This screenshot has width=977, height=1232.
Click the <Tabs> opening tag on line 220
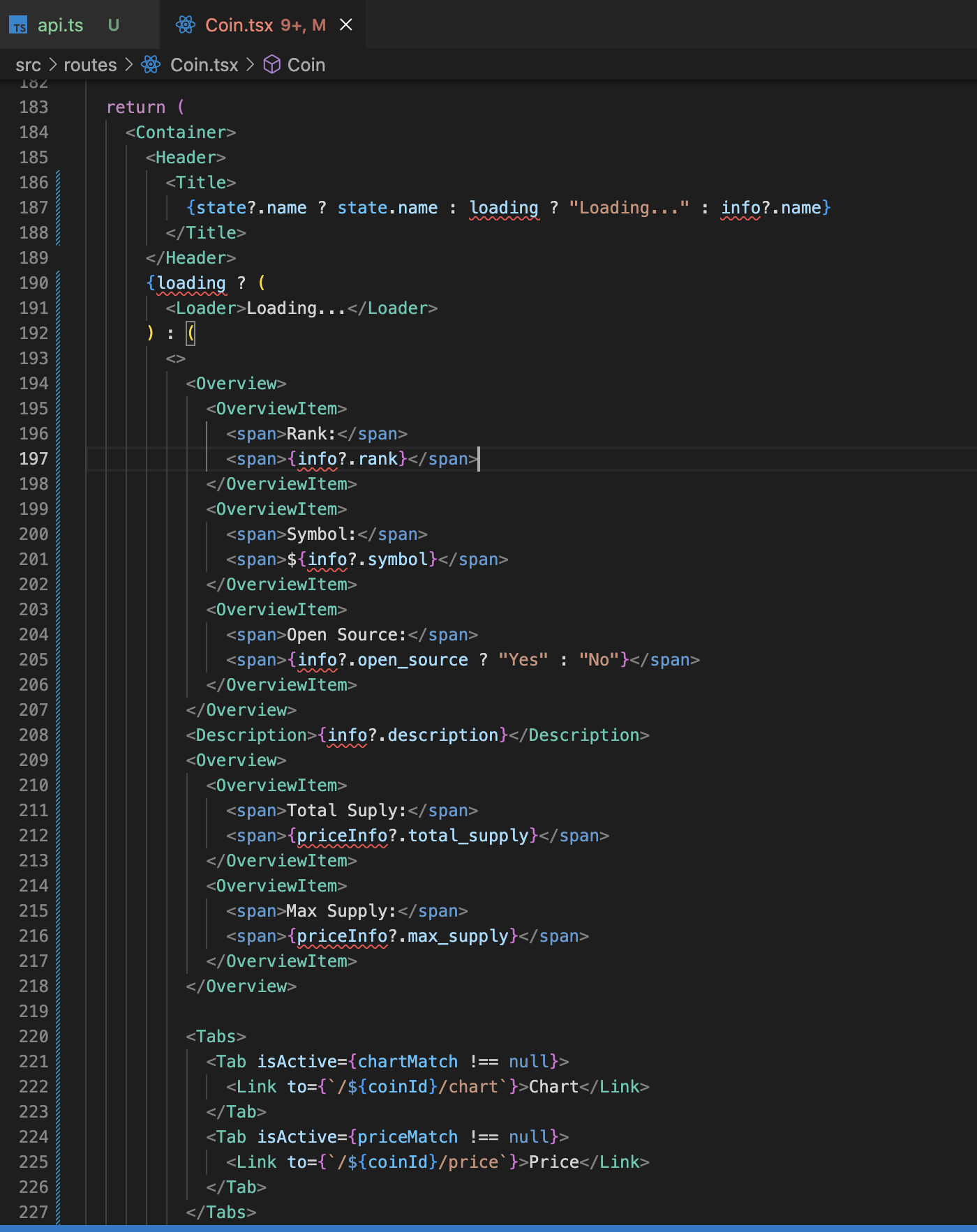(x=216, y=1037)
